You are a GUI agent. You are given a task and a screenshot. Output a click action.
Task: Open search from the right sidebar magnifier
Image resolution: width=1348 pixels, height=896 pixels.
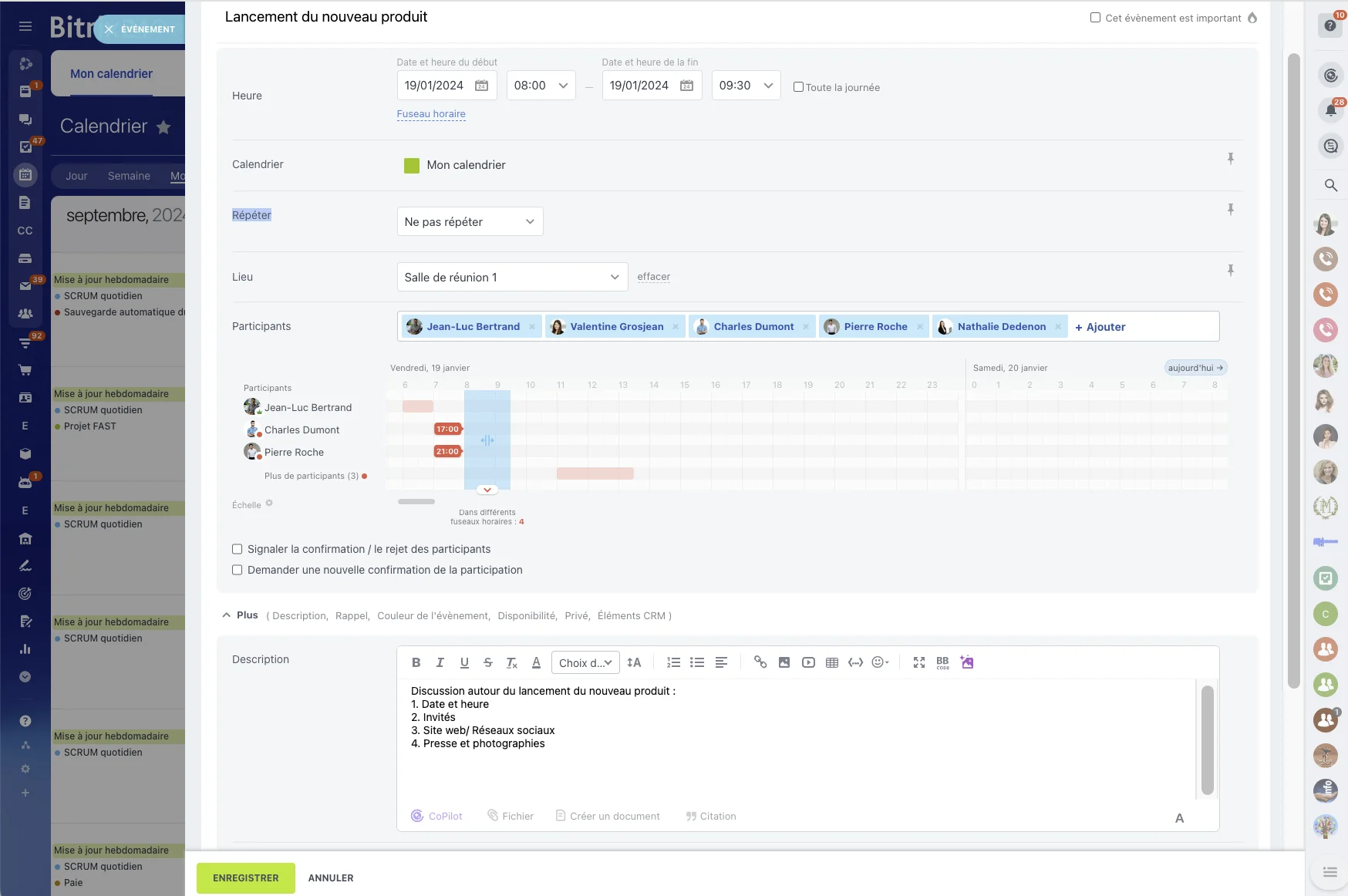coord(1331,185)
